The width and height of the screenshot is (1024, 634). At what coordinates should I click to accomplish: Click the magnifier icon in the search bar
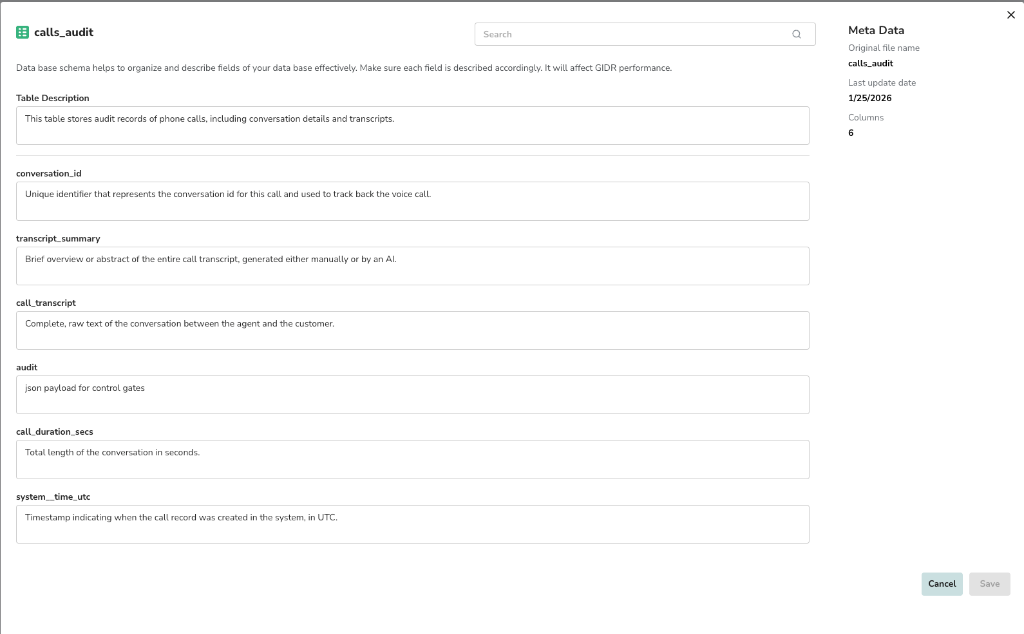(797, 33)
